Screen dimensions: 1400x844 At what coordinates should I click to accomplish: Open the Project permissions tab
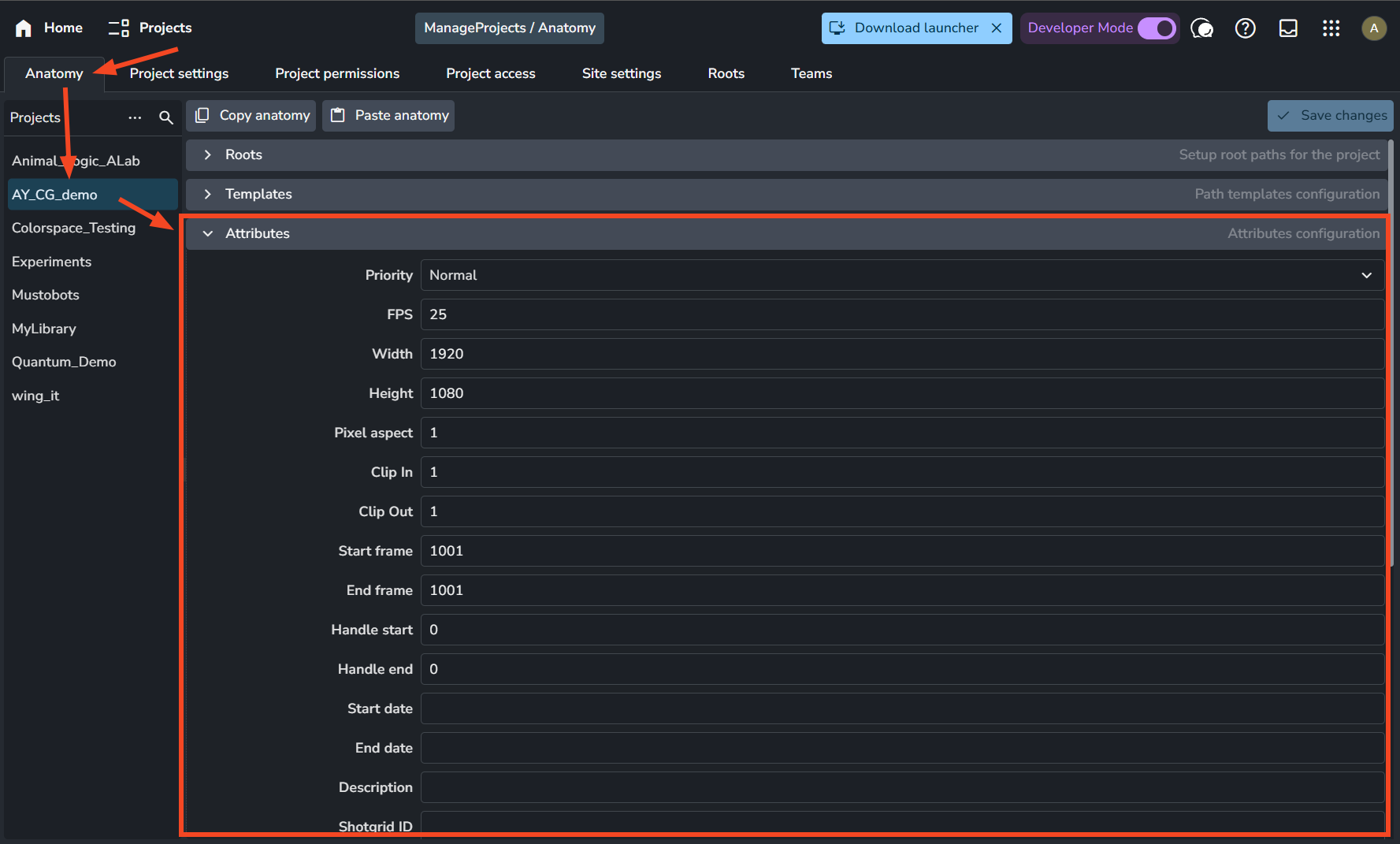tap(337, 73)
